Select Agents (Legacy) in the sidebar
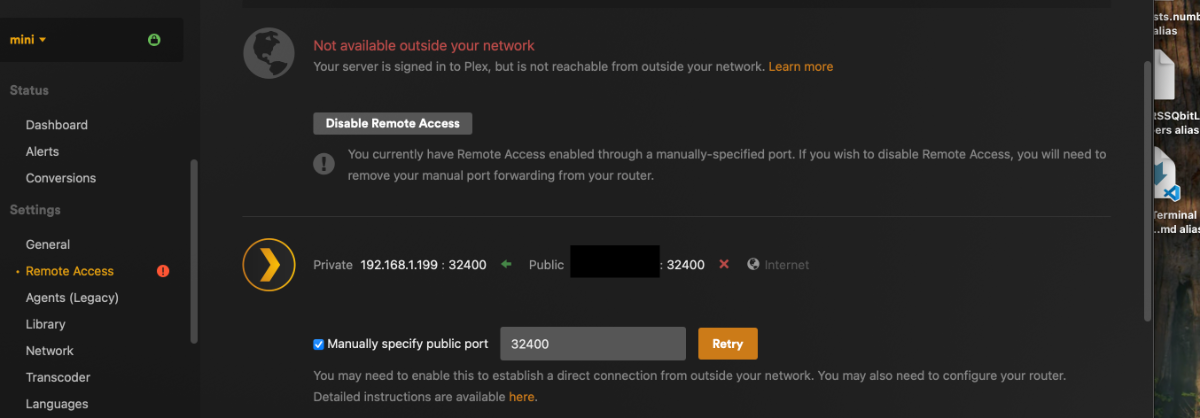This screenshot has width=1200, height=418. pyautogui.click(x=72, y=298)
